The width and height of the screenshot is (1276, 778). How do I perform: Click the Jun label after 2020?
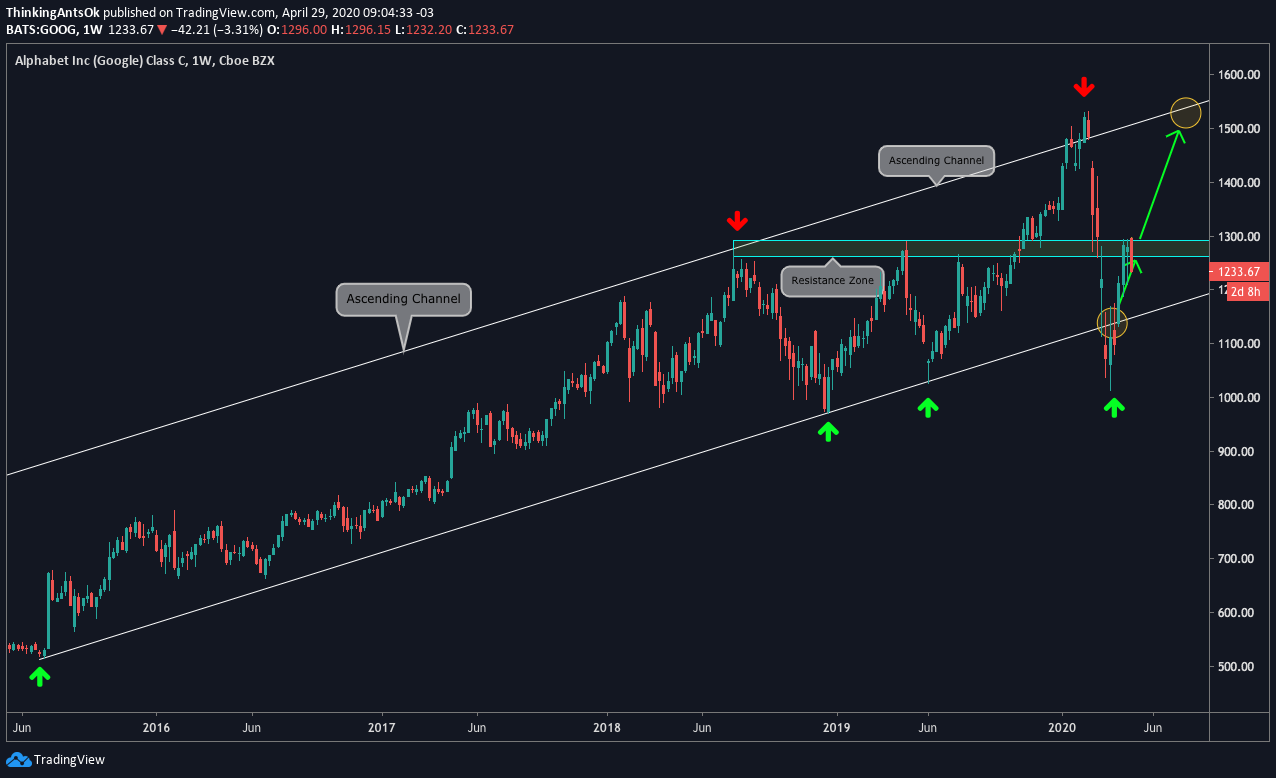pyautogui.click(x=1152, y=727)
